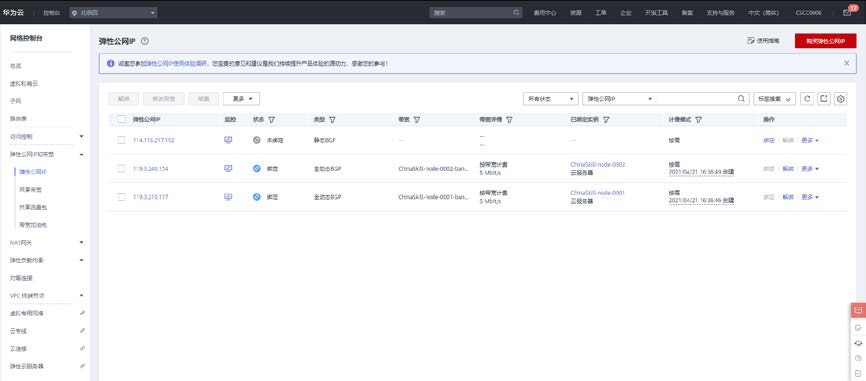
Task: Select shared bandwidth in the sidebar
Action: click(x=30, y=189)
